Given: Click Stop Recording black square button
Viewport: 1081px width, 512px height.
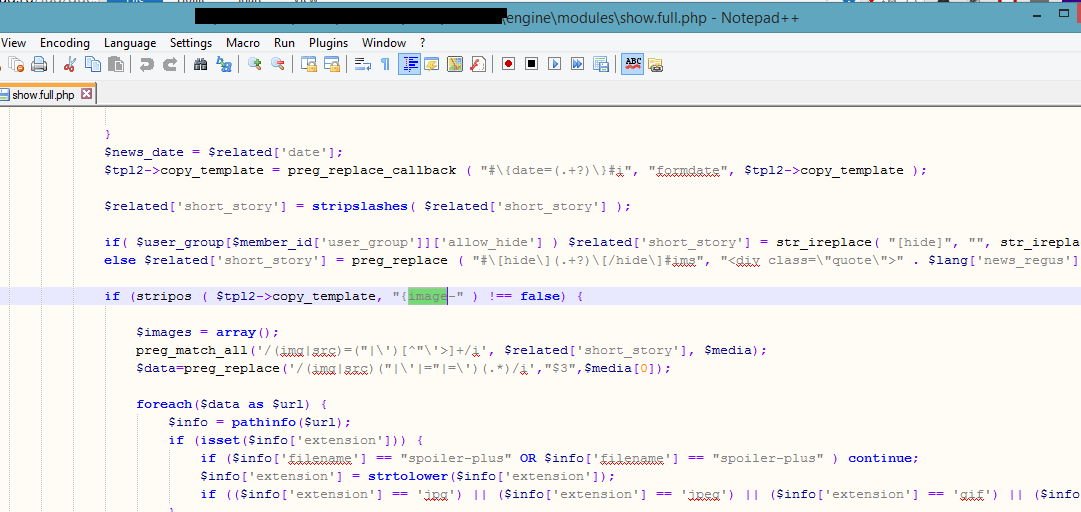Looking at the screenshot, I should click(x=532, y=64).
